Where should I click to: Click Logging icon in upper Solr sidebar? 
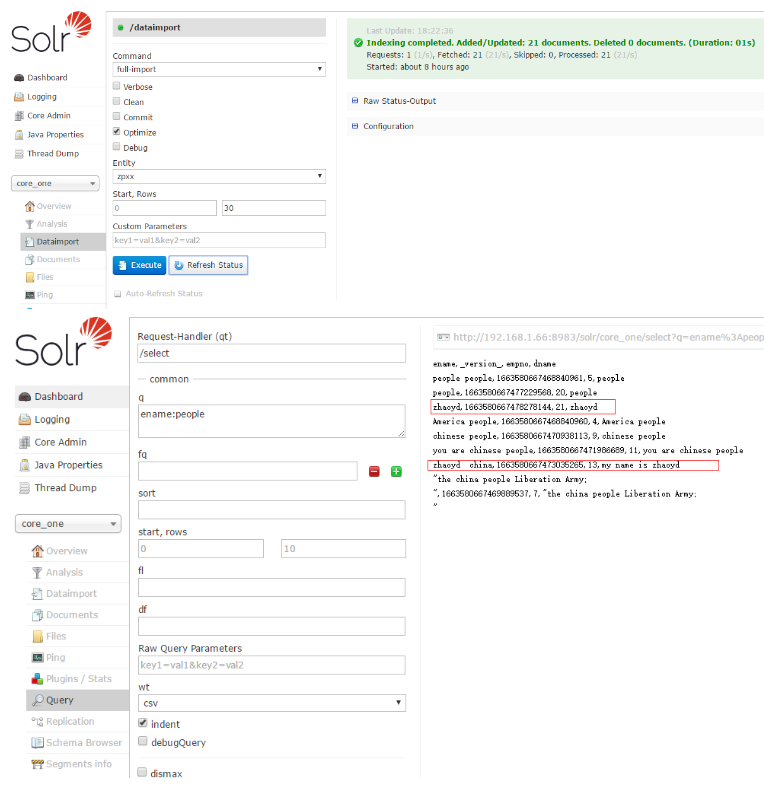coord(19,97)
